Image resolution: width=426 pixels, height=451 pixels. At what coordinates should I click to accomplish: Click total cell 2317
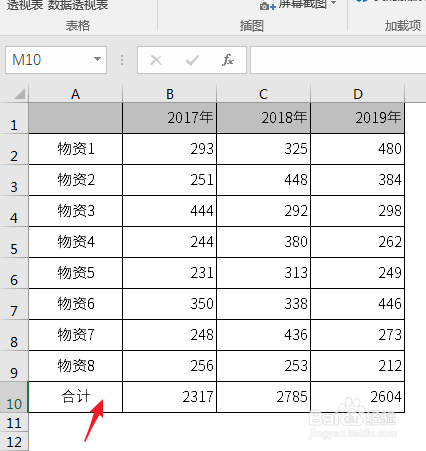[170, 397]
